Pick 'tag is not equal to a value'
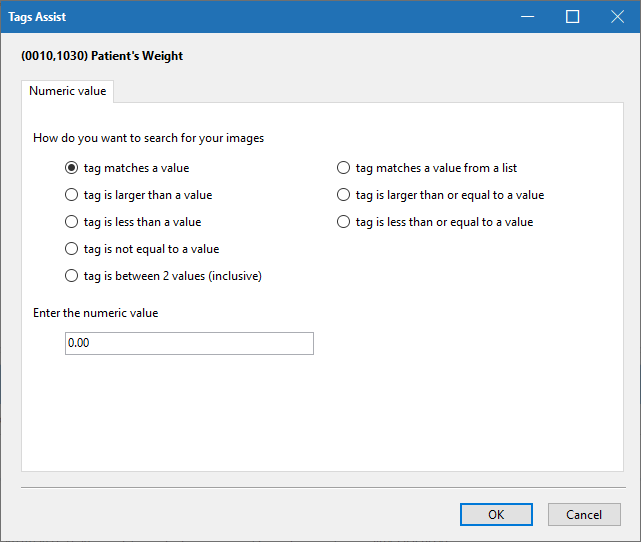This screenshot has width=641, height=542. [x=72, y=249]
